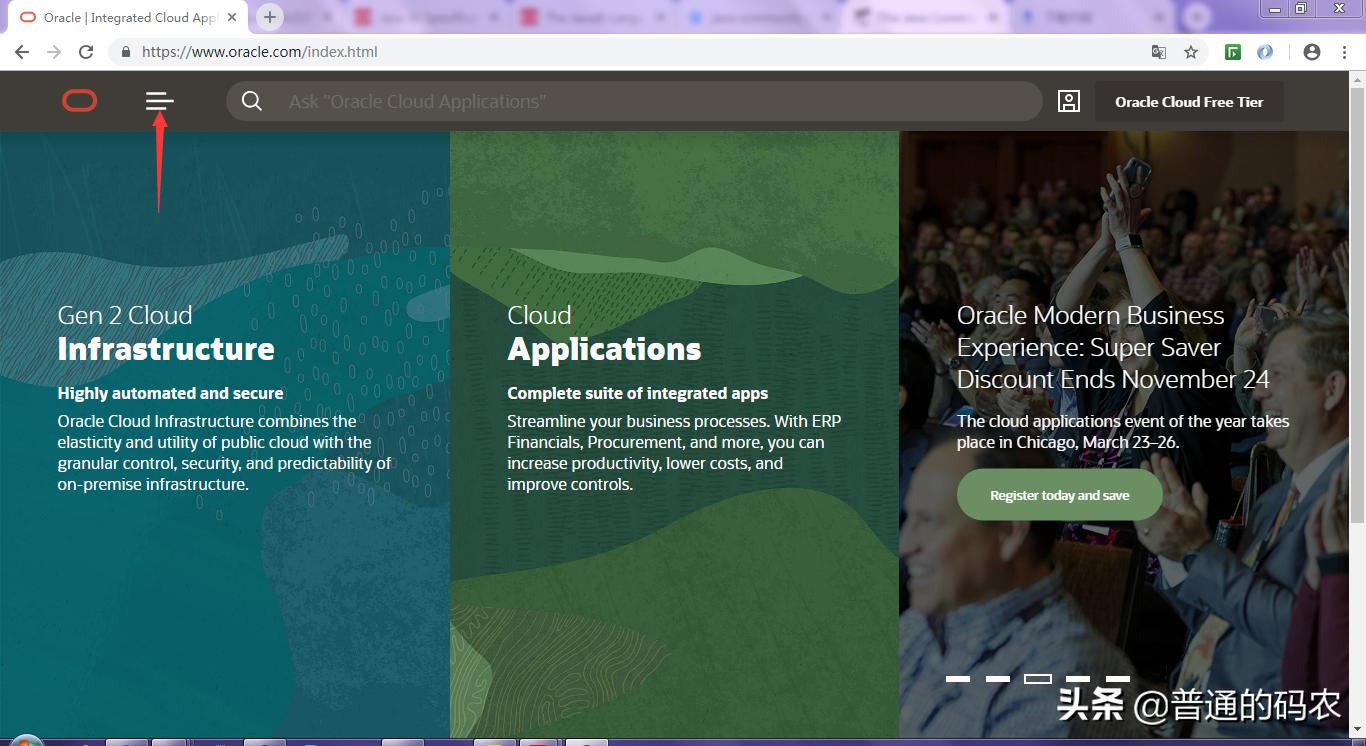Click the translate page icon in the address bar
The image size is (1366, 746).
tap(1159, 52)
